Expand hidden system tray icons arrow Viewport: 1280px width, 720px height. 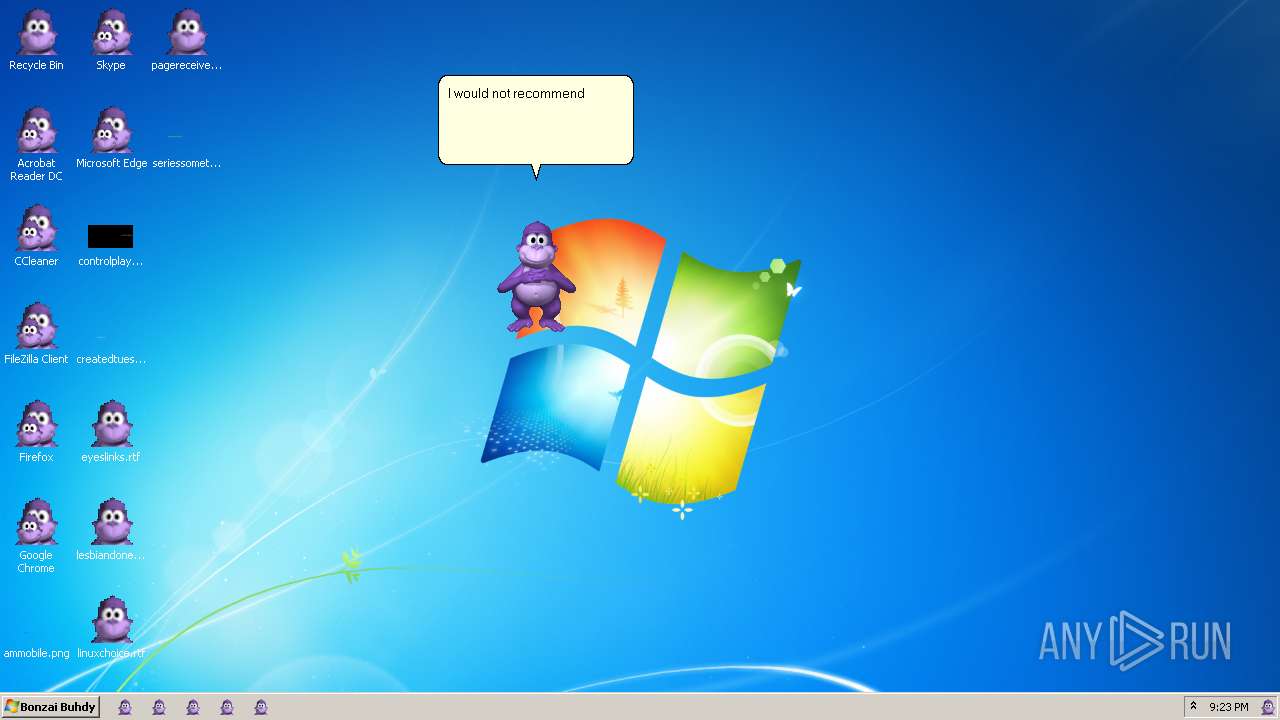pos(1193,706)
